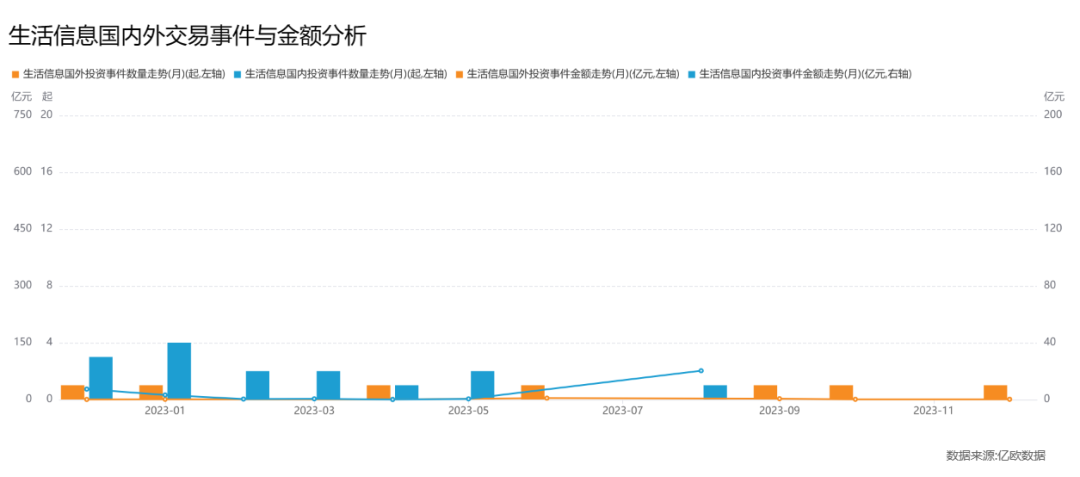Click the 750 value on the left axis
This screenshot has width=1080, height=477.
coord(22,115)
